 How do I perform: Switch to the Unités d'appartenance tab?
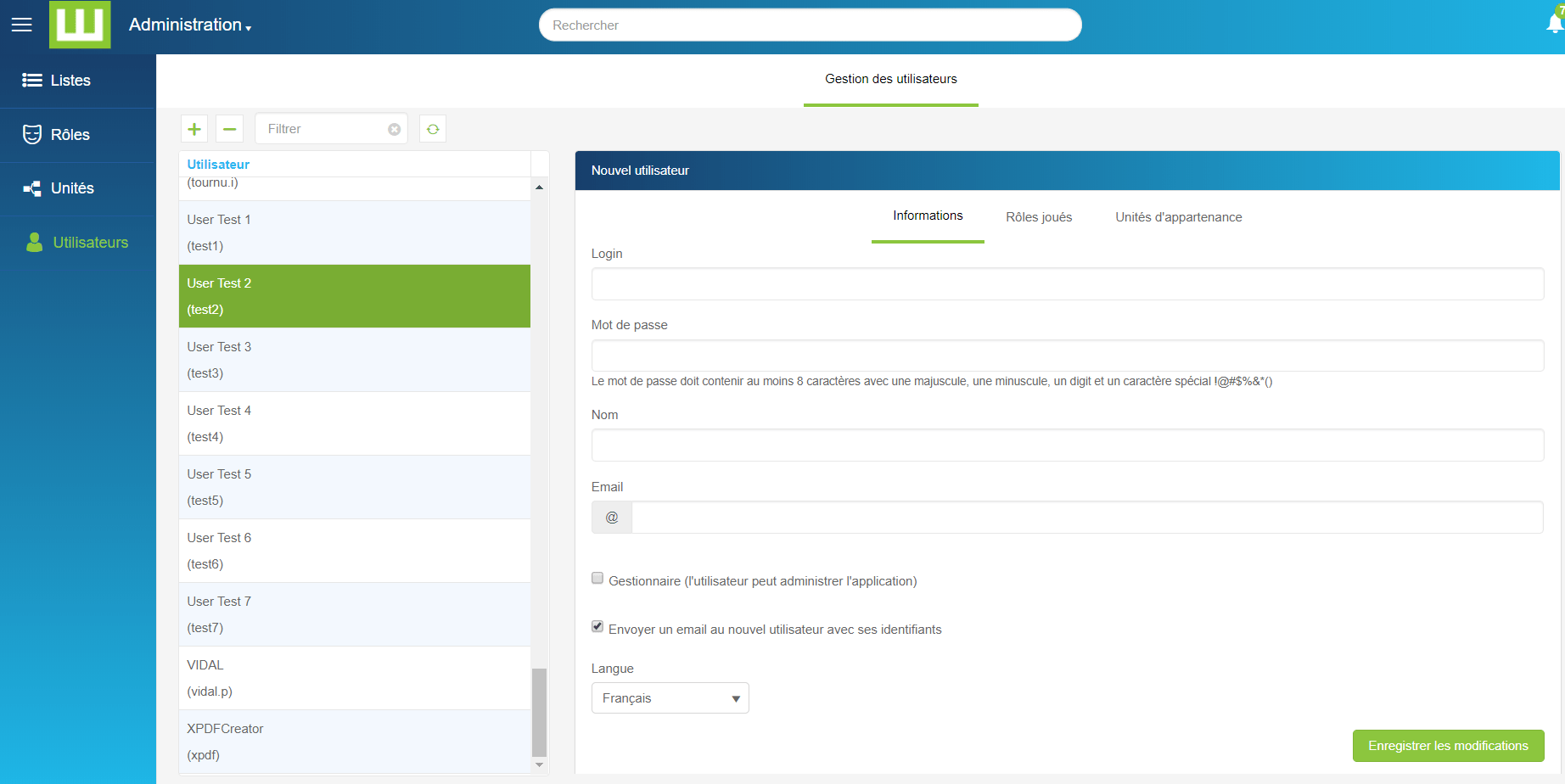click(1178, 217)
